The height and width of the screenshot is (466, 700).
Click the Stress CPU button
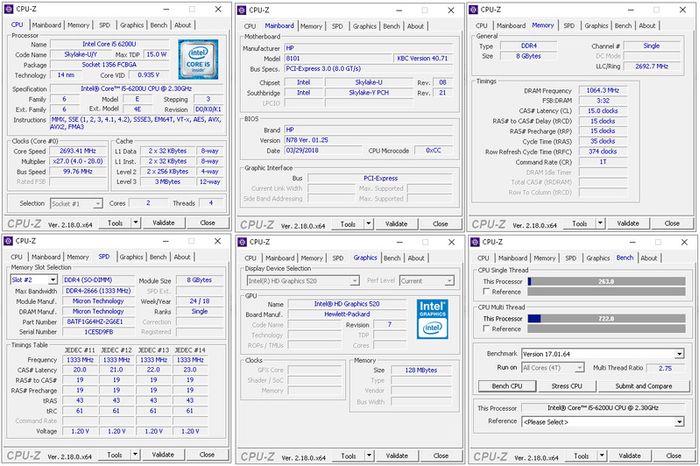coord(567,386)
